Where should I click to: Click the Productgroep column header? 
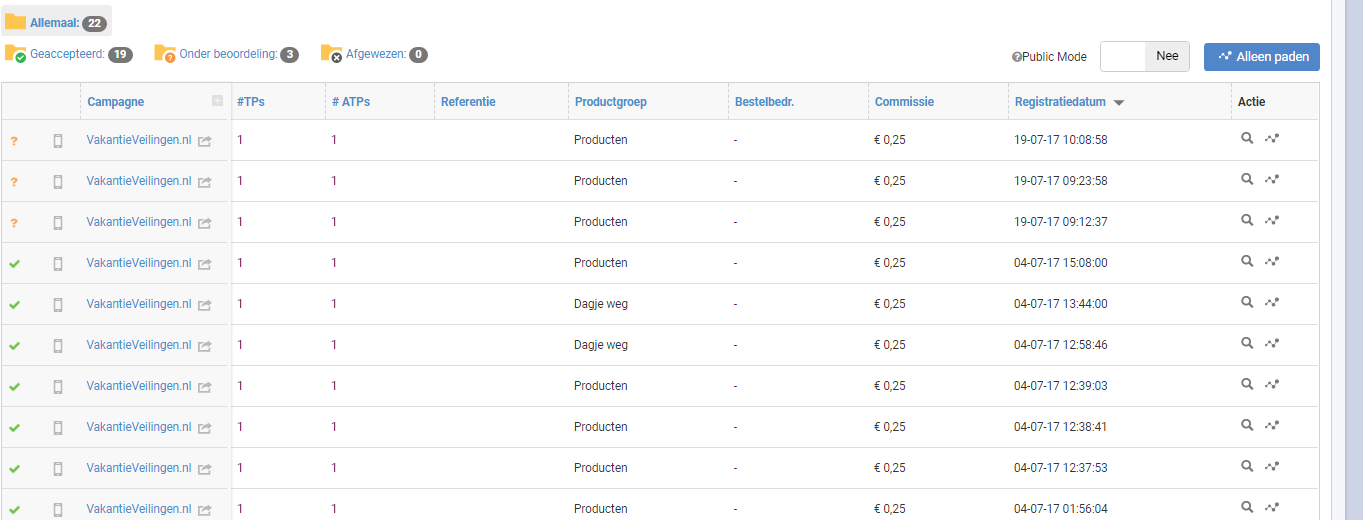[610, 102]
